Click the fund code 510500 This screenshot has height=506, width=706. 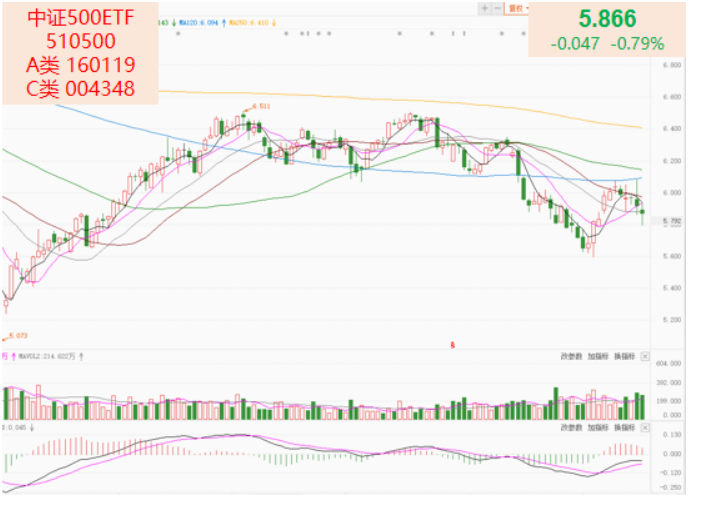click(x=81, y=41)
